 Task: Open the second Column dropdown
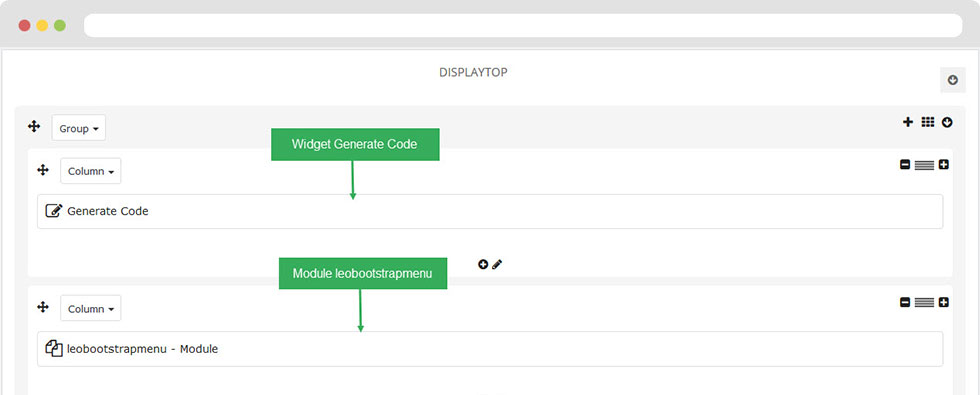[91, 309]
